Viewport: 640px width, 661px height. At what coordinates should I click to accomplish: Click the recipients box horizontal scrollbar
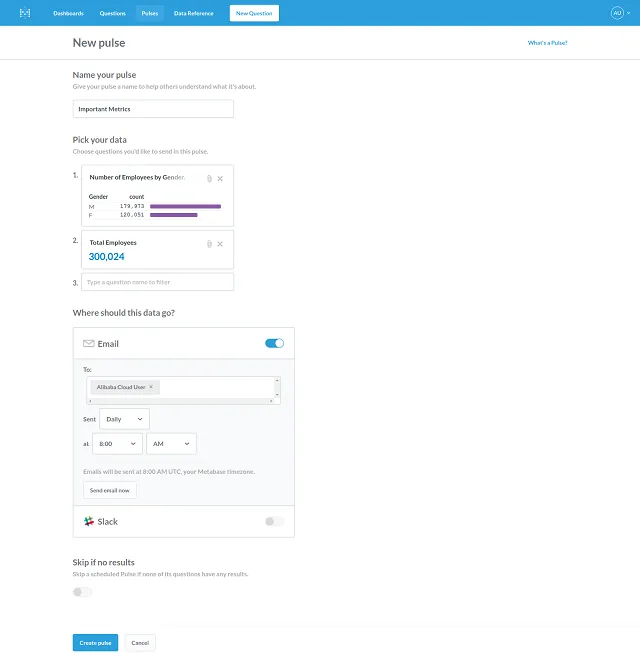pyautogui.click(x=180, y=401)
